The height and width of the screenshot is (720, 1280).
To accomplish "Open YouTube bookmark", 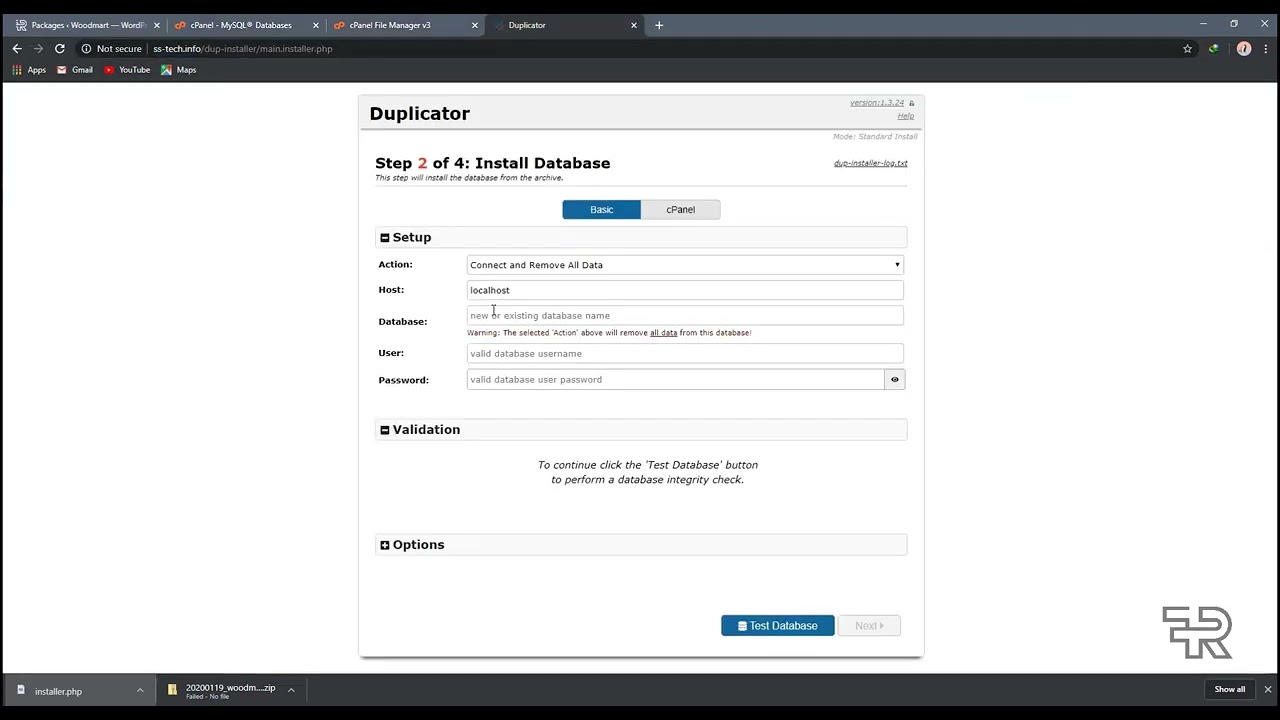I will click(127, 70).
